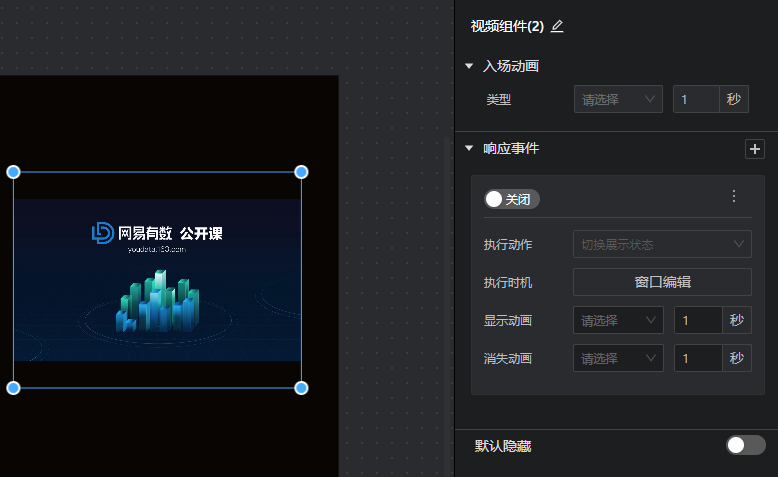Click the NetEase Youshu logo in the video

coord(103,233)
